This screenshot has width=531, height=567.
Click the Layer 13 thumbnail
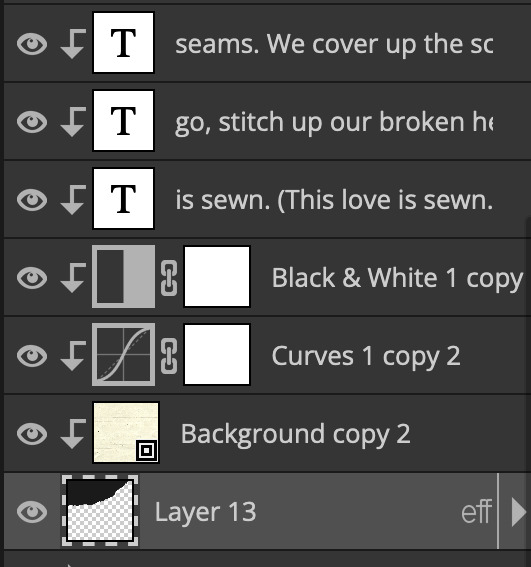100,511
